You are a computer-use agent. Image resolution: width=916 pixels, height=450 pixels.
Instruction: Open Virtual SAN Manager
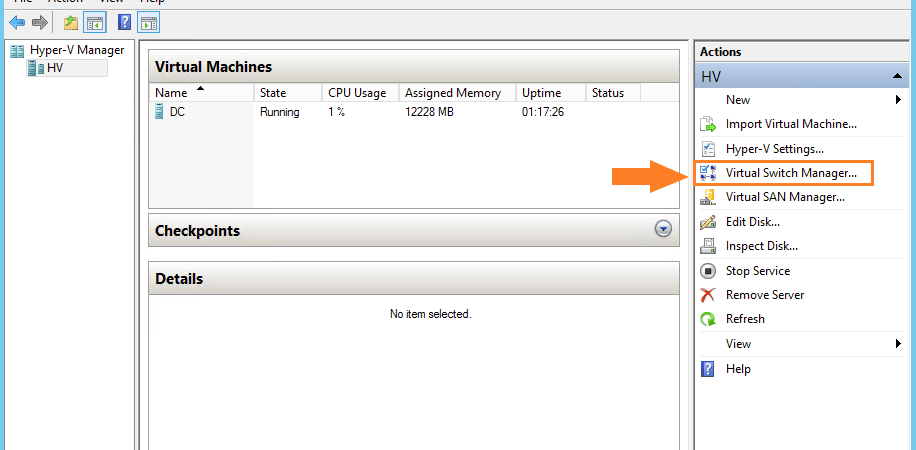[785, 197]
